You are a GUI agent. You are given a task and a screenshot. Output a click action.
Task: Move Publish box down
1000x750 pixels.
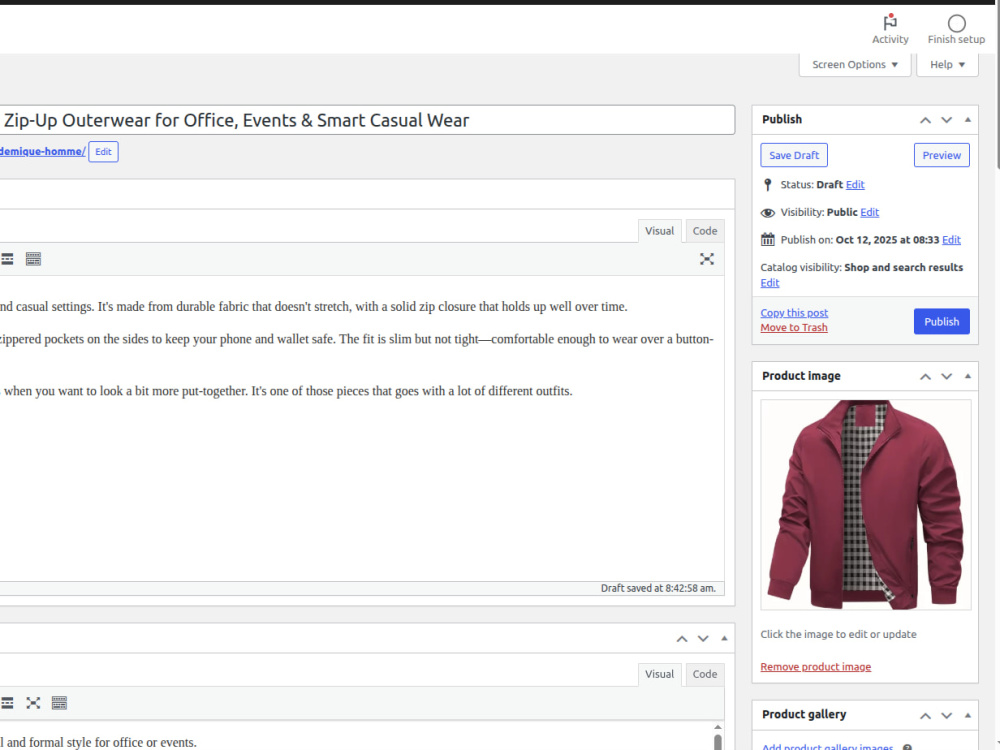946,120
